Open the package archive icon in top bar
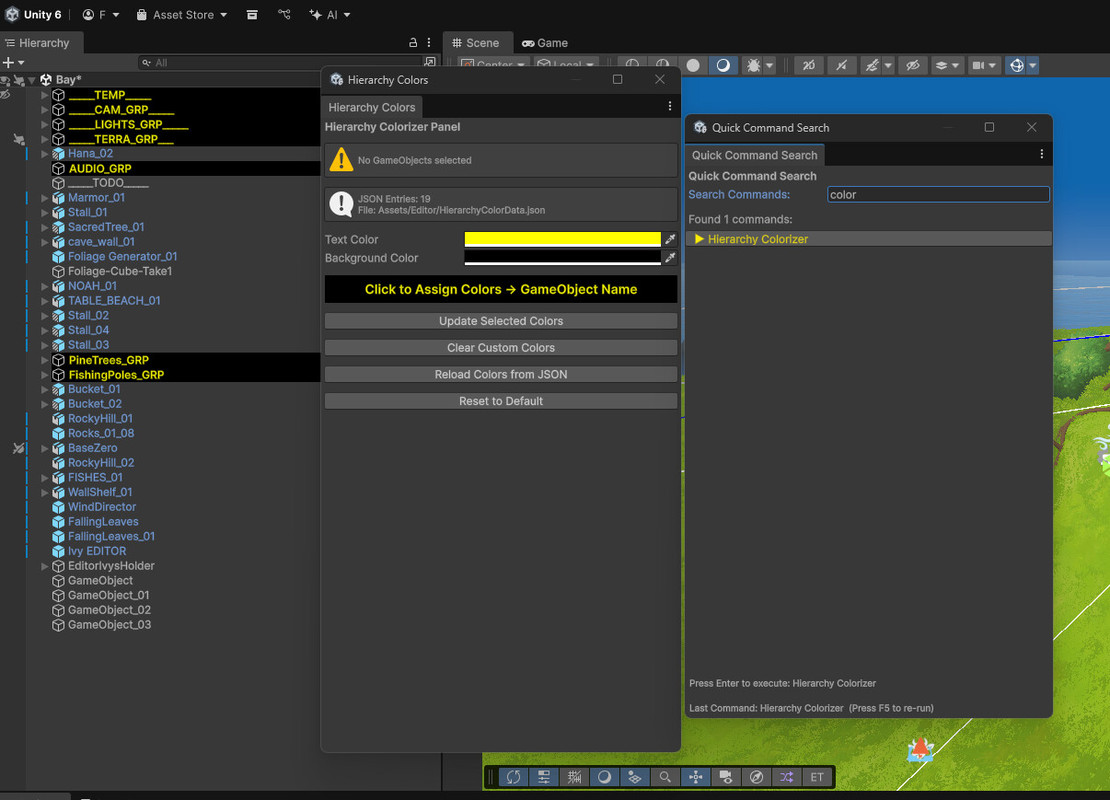 [x=252, y=15]
